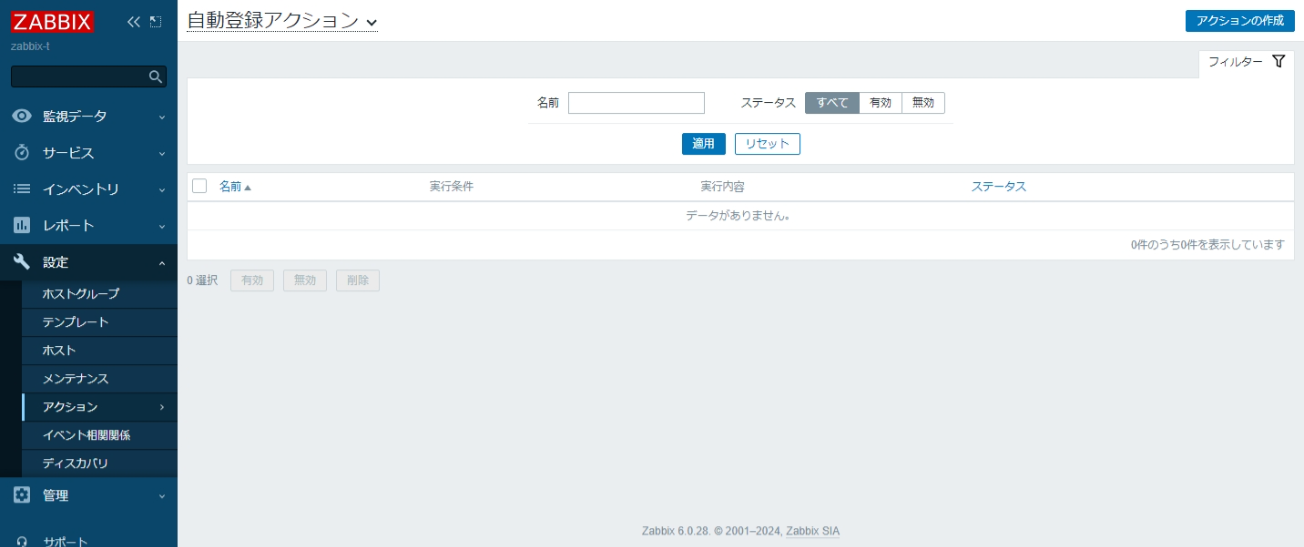
Task: Click the サポート headset icon
Action: click(21, 541)
